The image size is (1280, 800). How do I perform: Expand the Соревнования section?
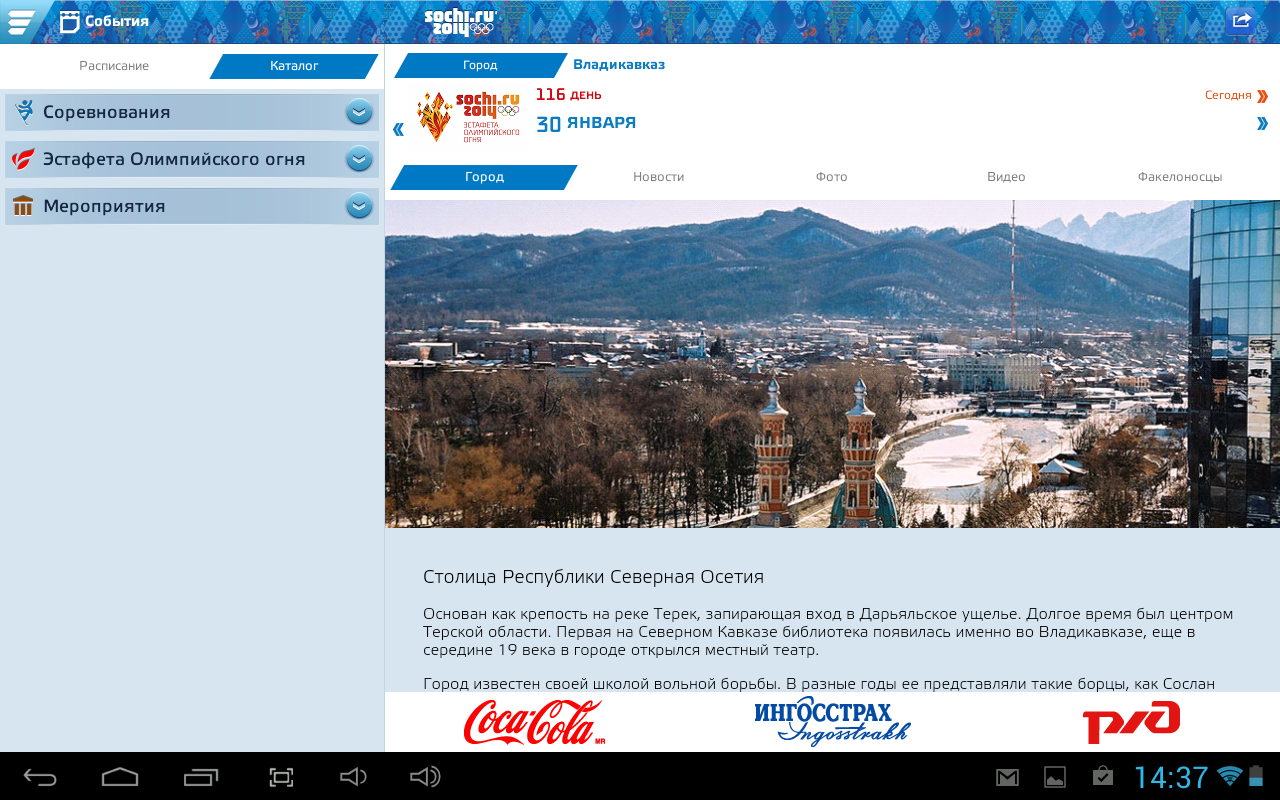click(359, 112)
